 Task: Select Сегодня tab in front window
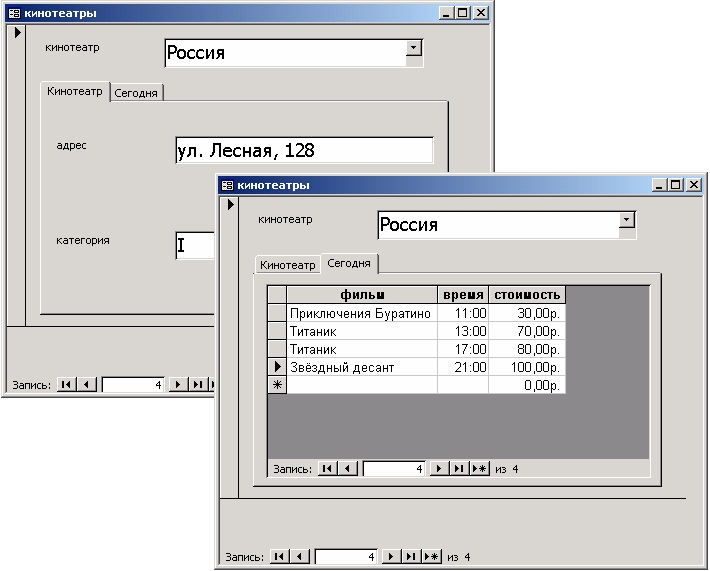pos(349,263)
